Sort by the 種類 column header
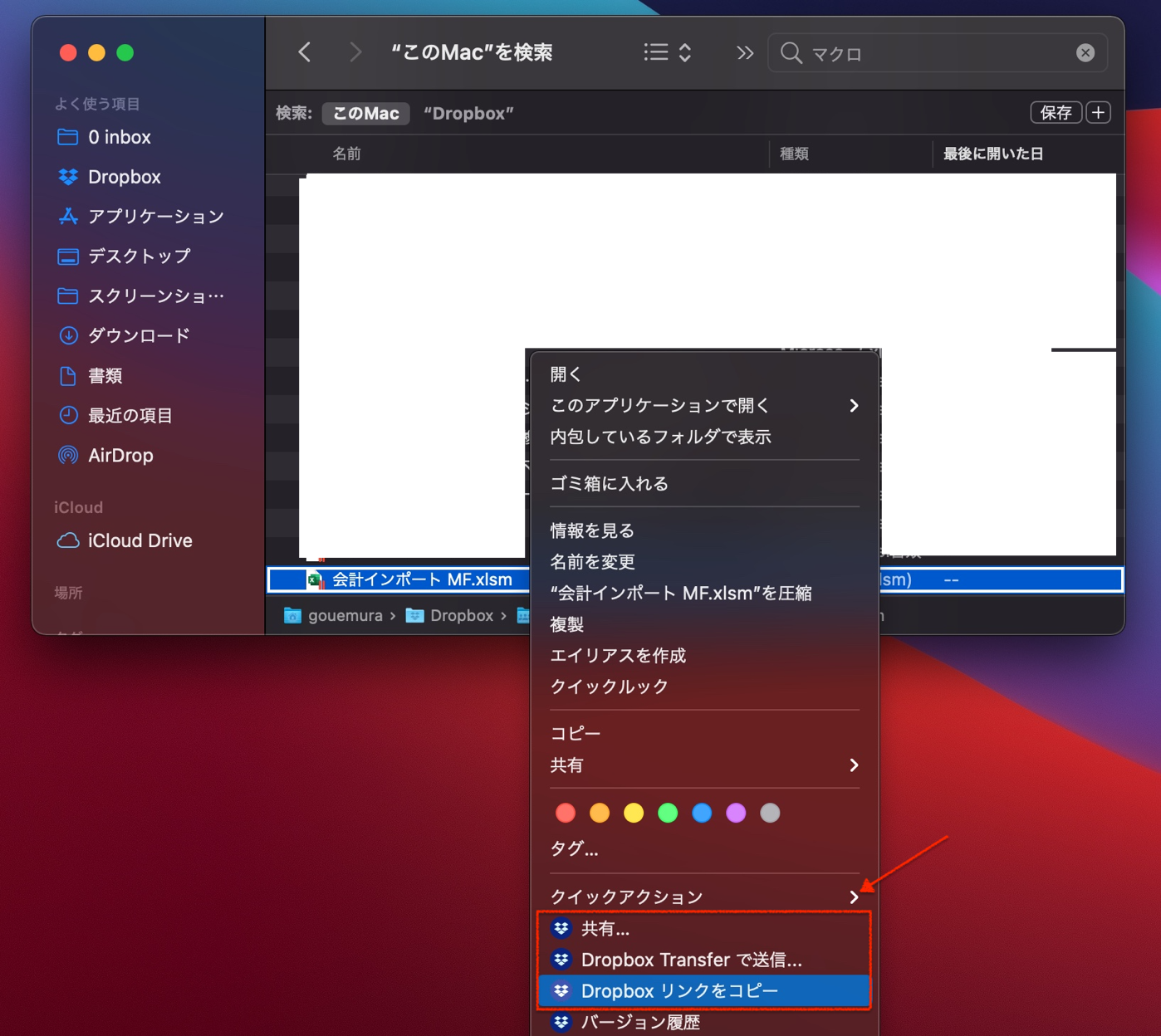 [795, 154]
